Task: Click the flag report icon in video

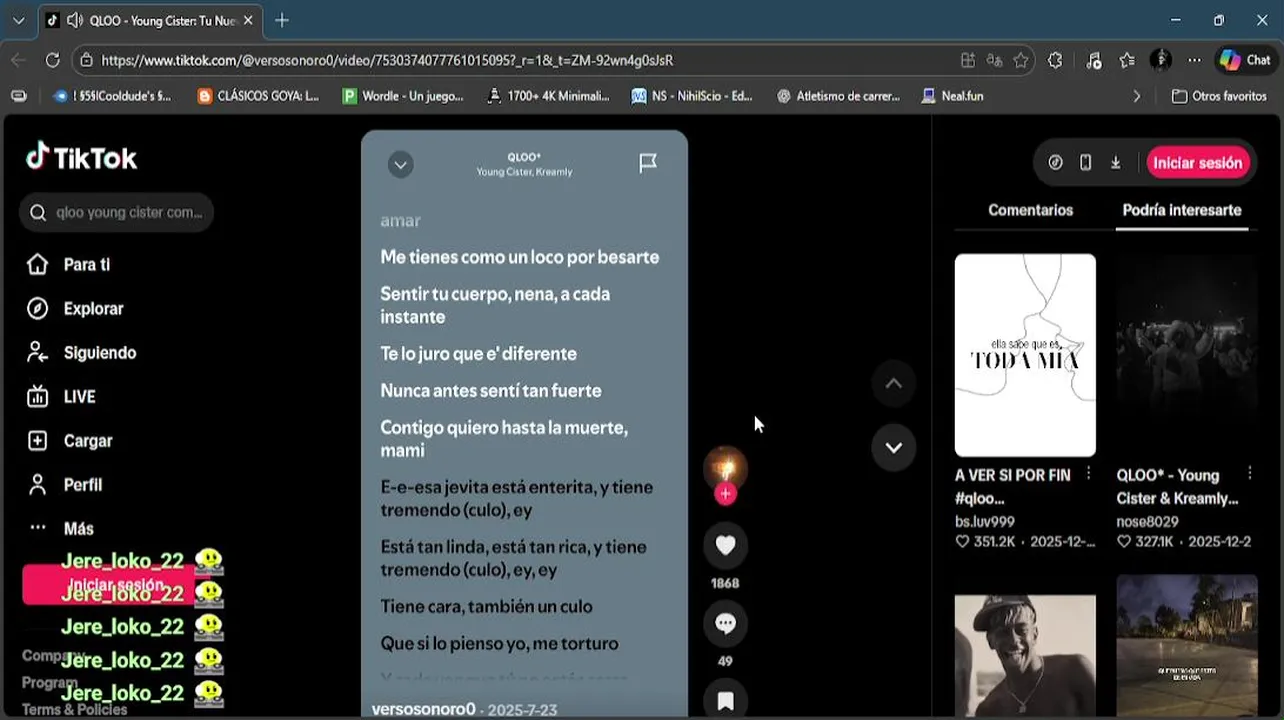Action: 648,163
